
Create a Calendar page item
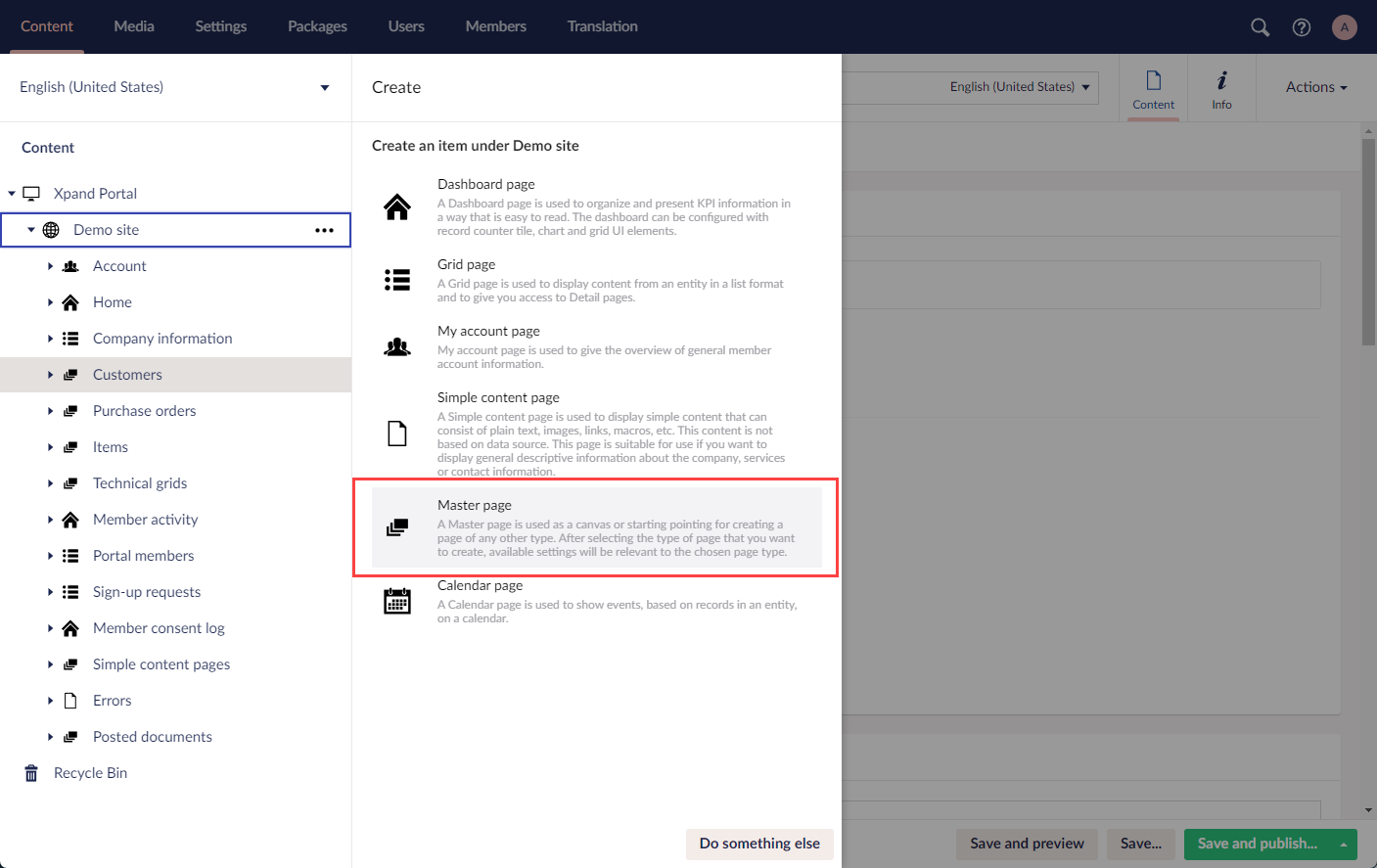(597, 602)
